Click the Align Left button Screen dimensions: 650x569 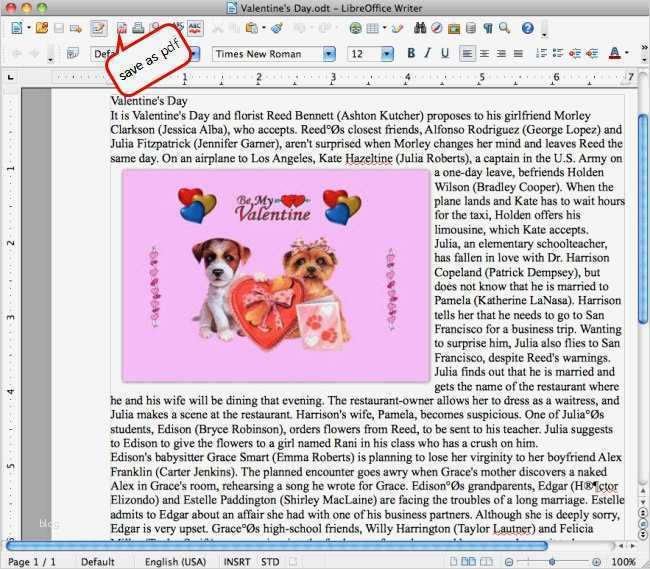click(468, 53)
